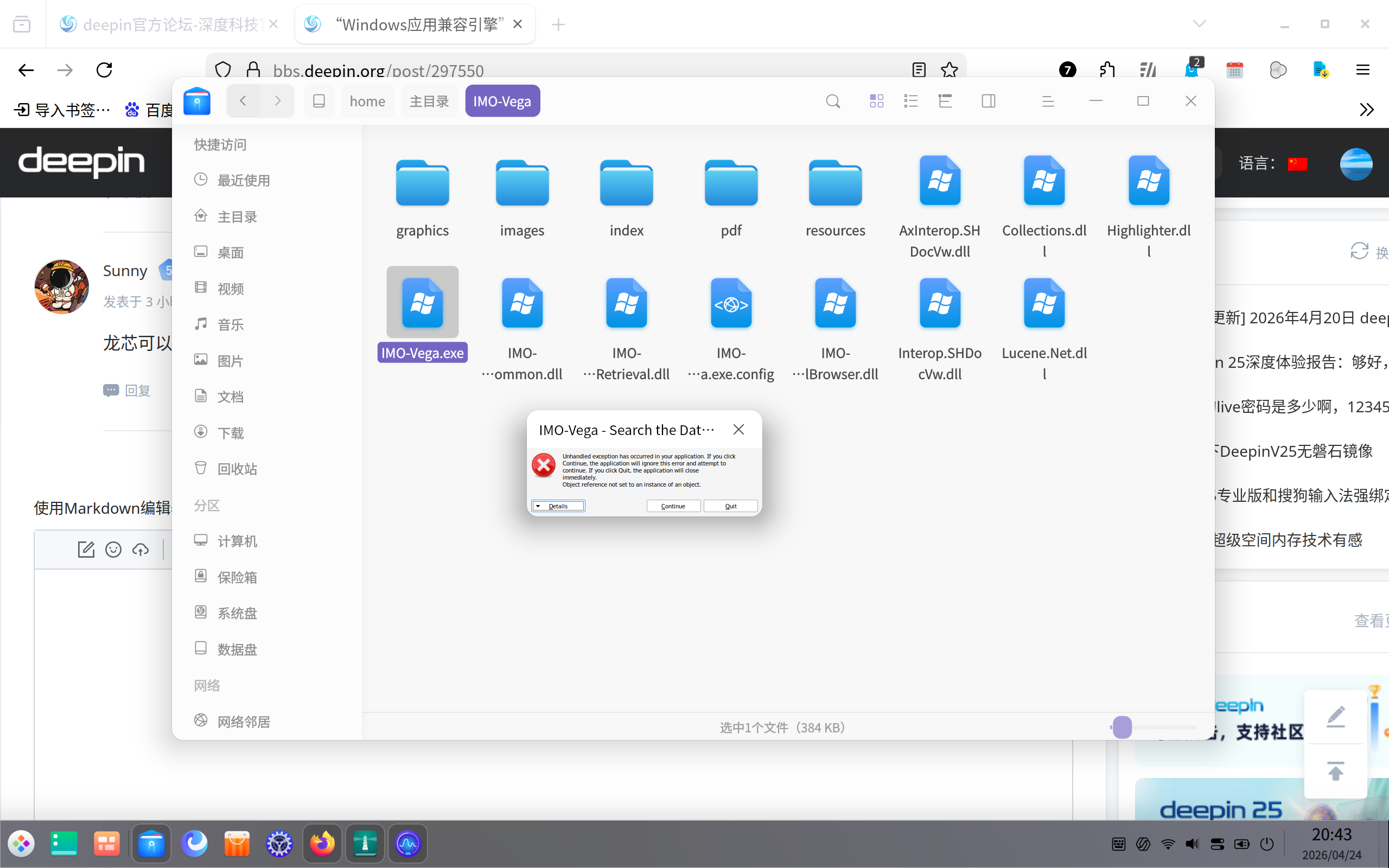The height and width of the screenshot is (868, 1389).
Task: Open file manager search
Action: [x=833, y=101]
